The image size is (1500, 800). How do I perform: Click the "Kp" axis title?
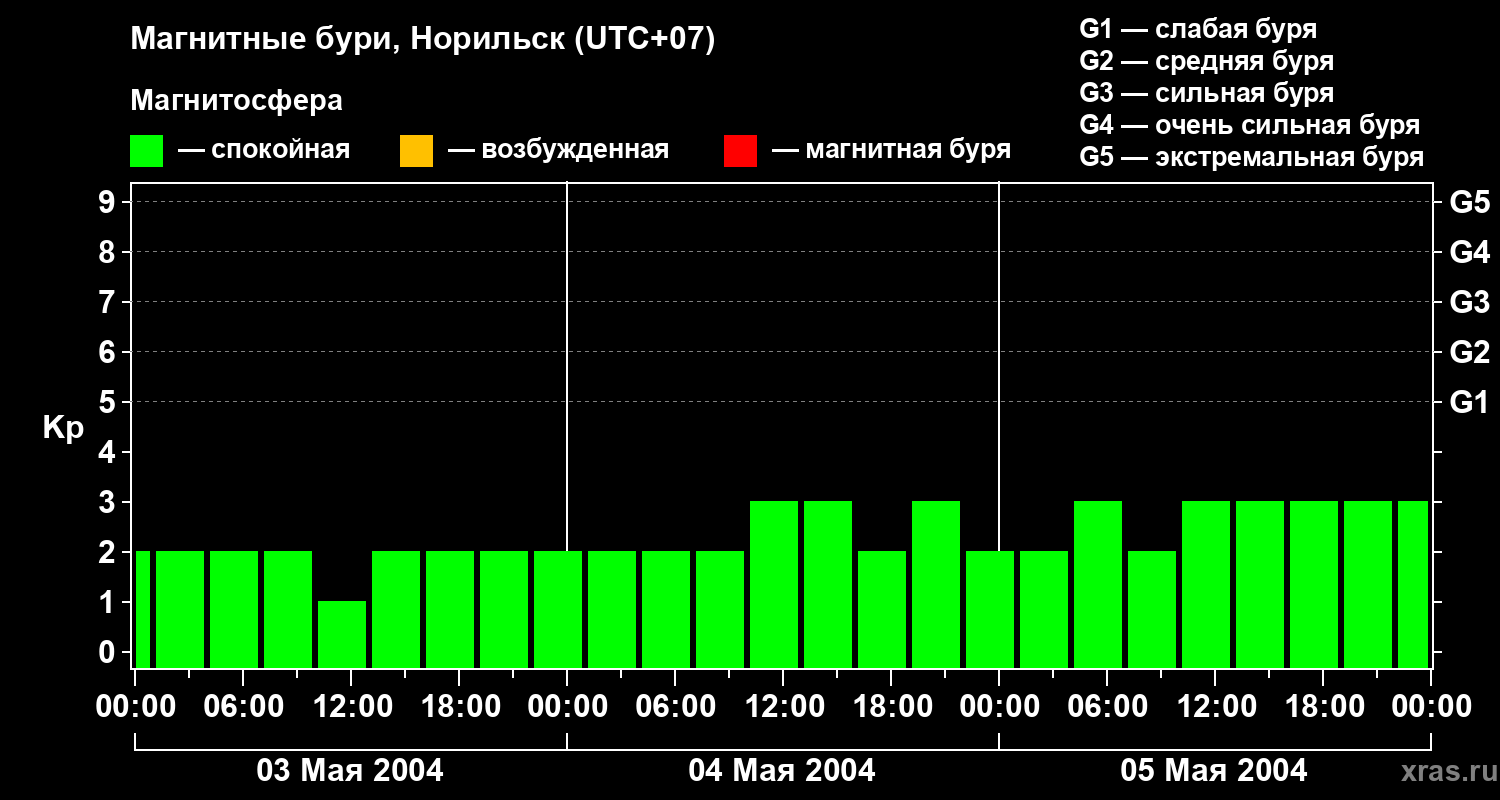tap(63, 429)
